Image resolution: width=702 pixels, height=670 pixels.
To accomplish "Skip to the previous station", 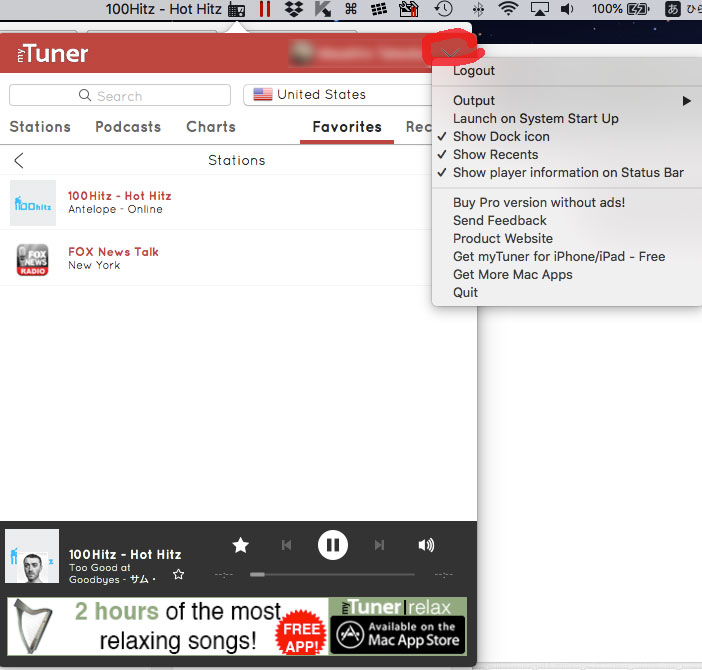I will coord(287,545).
